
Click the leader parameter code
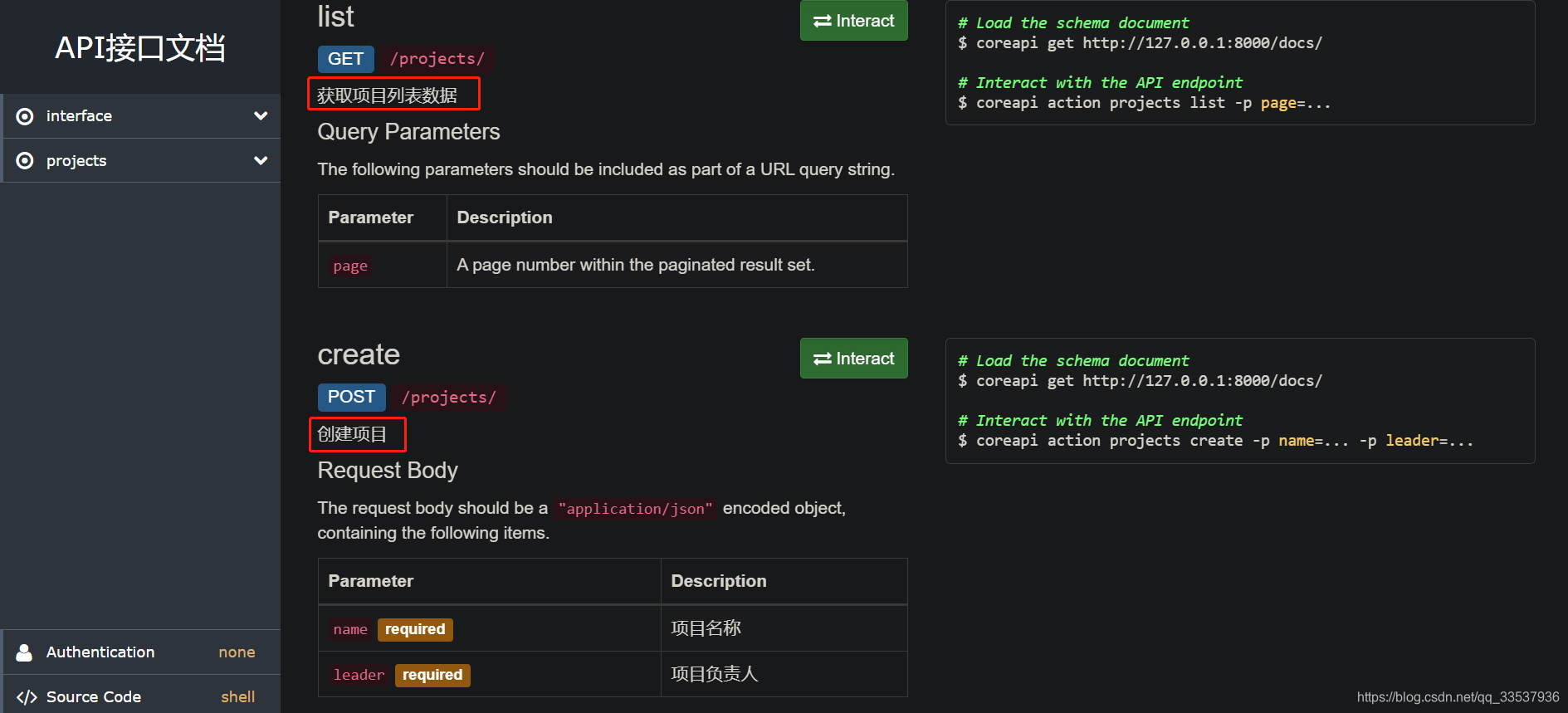(x=359, y=675)
